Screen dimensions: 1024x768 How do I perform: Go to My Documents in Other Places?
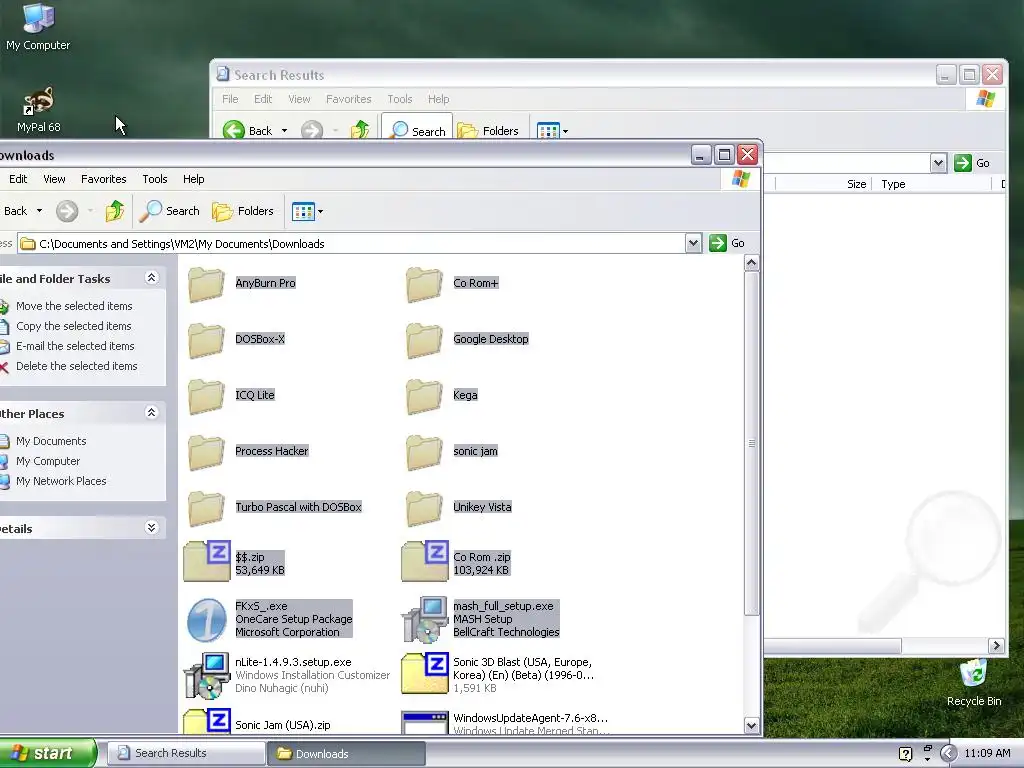coord(51,441)
